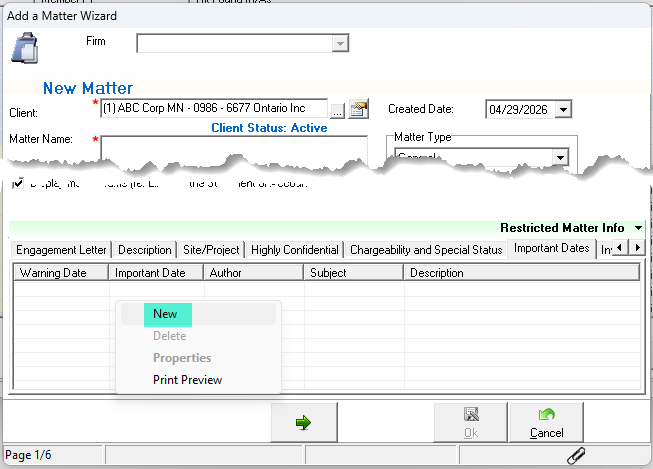Viewport: 653px width, 469px height.
Task: Click the 'Page 1/6' status text
Action: [x=28, y=455]
